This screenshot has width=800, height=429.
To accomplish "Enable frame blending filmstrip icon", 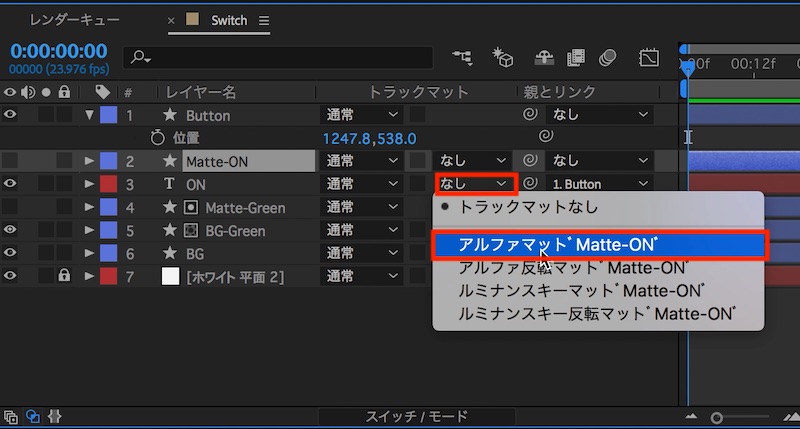I will tap(579, 58).
